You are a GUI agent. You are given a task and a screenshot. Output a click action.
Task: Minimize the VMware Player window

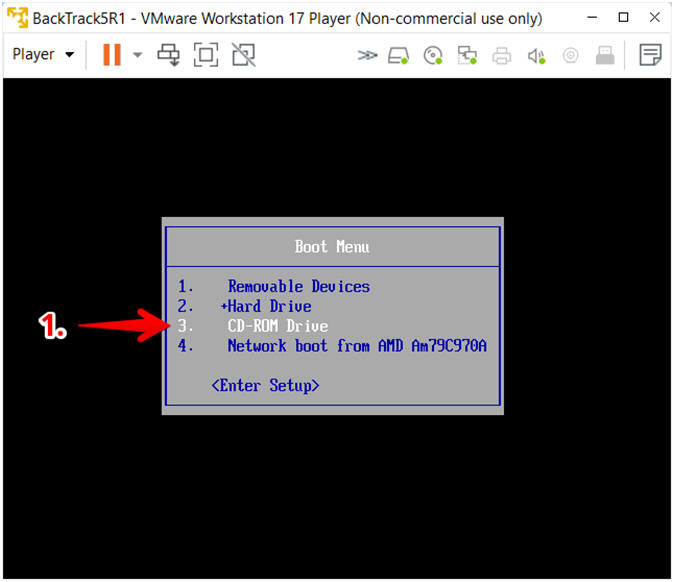592,17
